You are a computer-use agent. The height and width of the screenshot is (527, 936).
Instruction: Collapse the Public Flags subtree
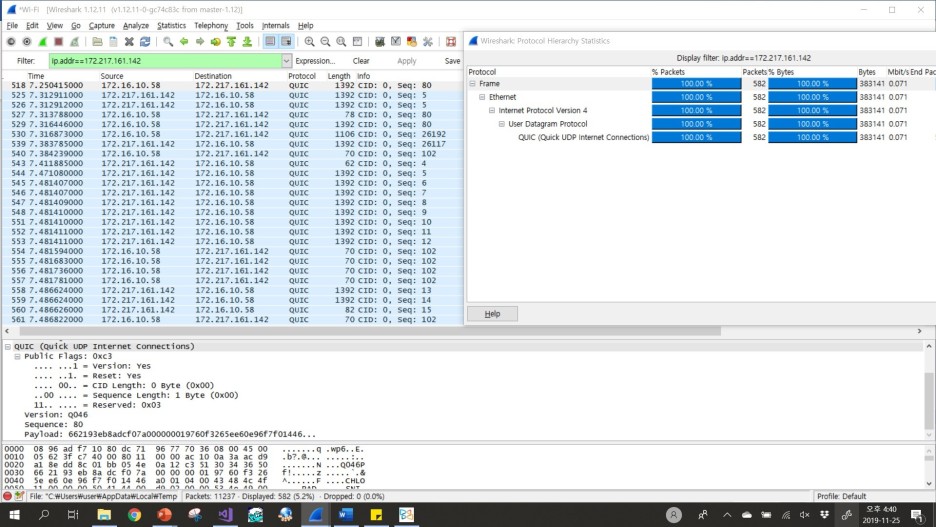[17, 356]
